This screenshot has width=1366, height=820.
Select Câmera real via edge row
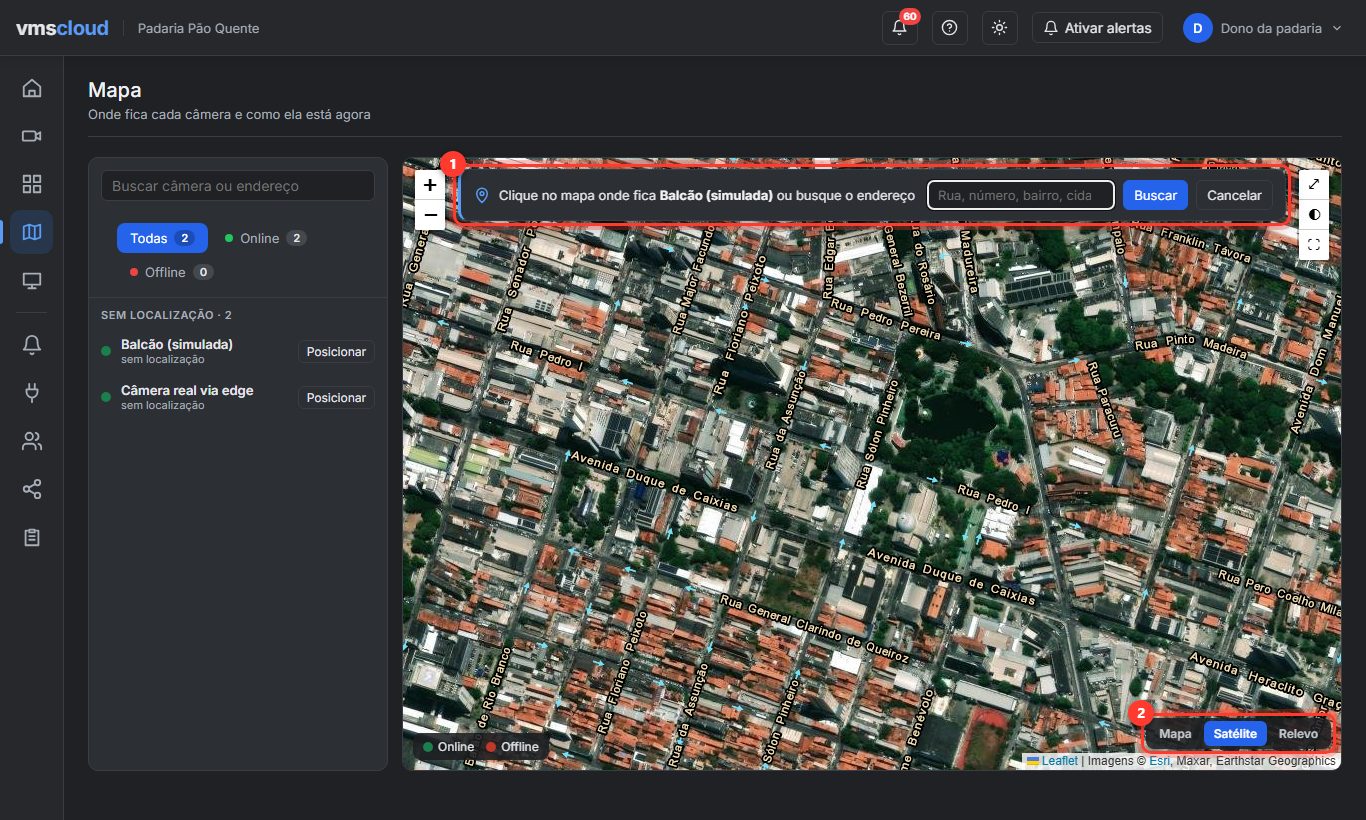pyautogui.click(x=238, y=397)
